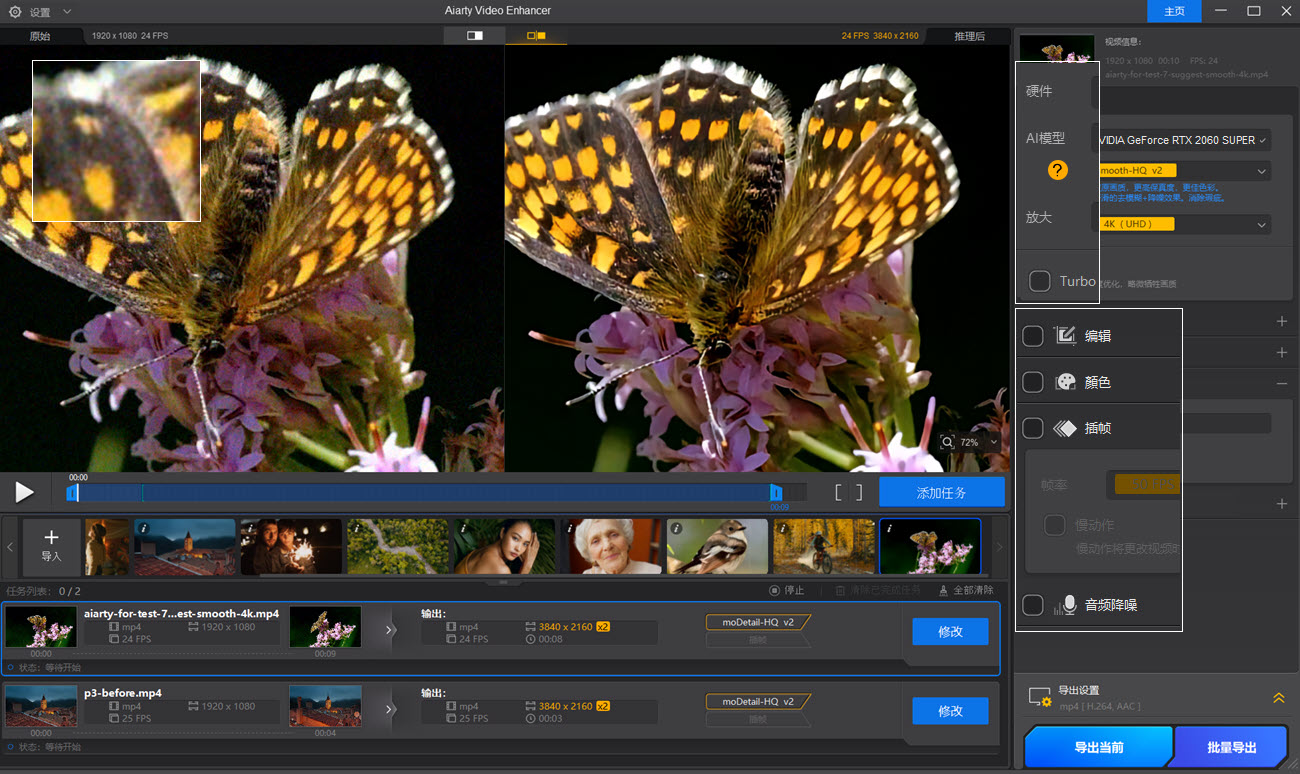
Task: Click 修改 for the butterfly task
Action: (950, 631)
